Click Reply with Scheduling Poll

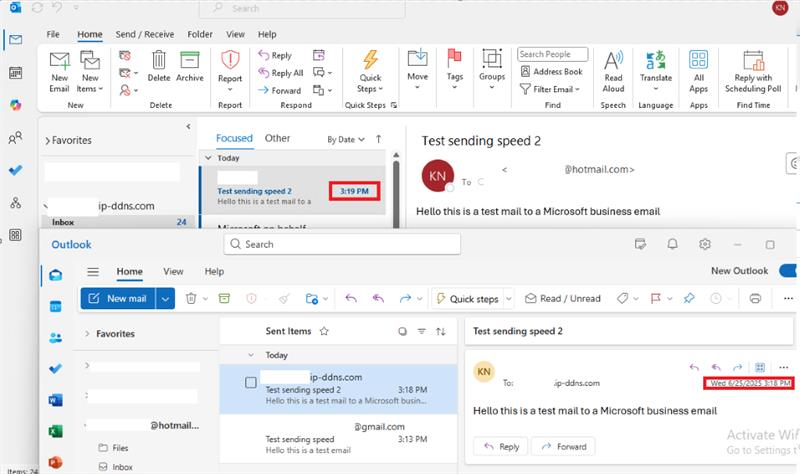tap(753, 71)
